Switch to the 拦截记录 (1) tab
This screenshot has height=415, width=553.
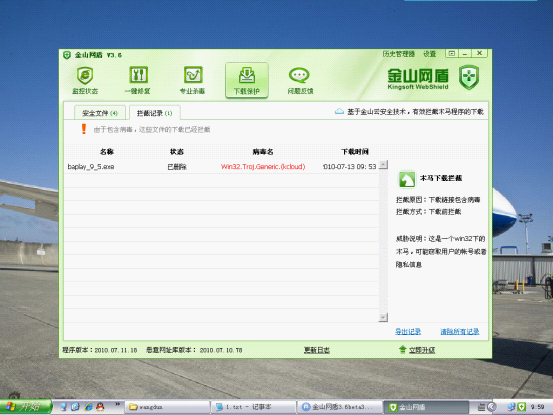click(x=154, y=113)
